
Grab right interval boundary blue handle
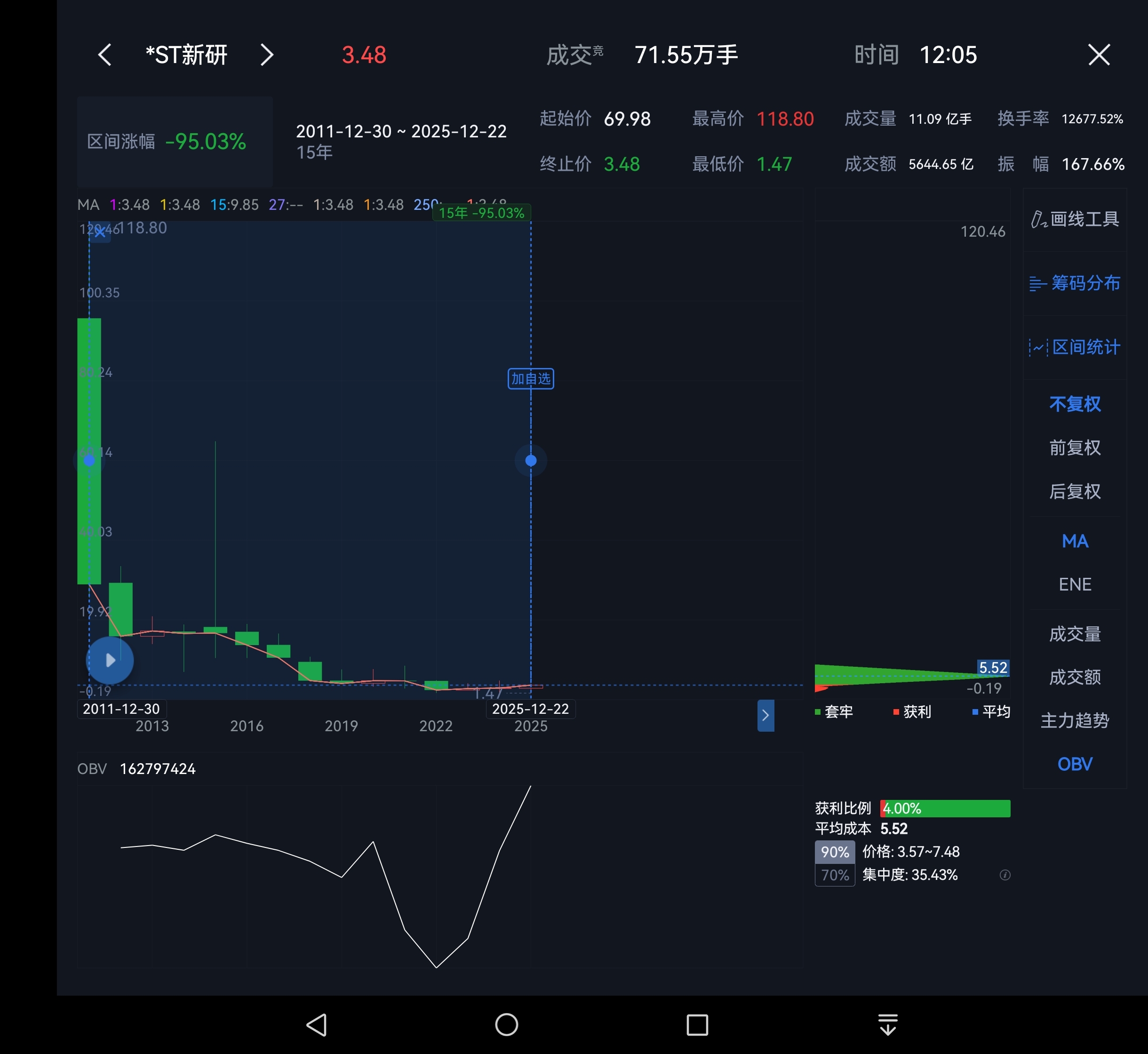click(530, 460)
